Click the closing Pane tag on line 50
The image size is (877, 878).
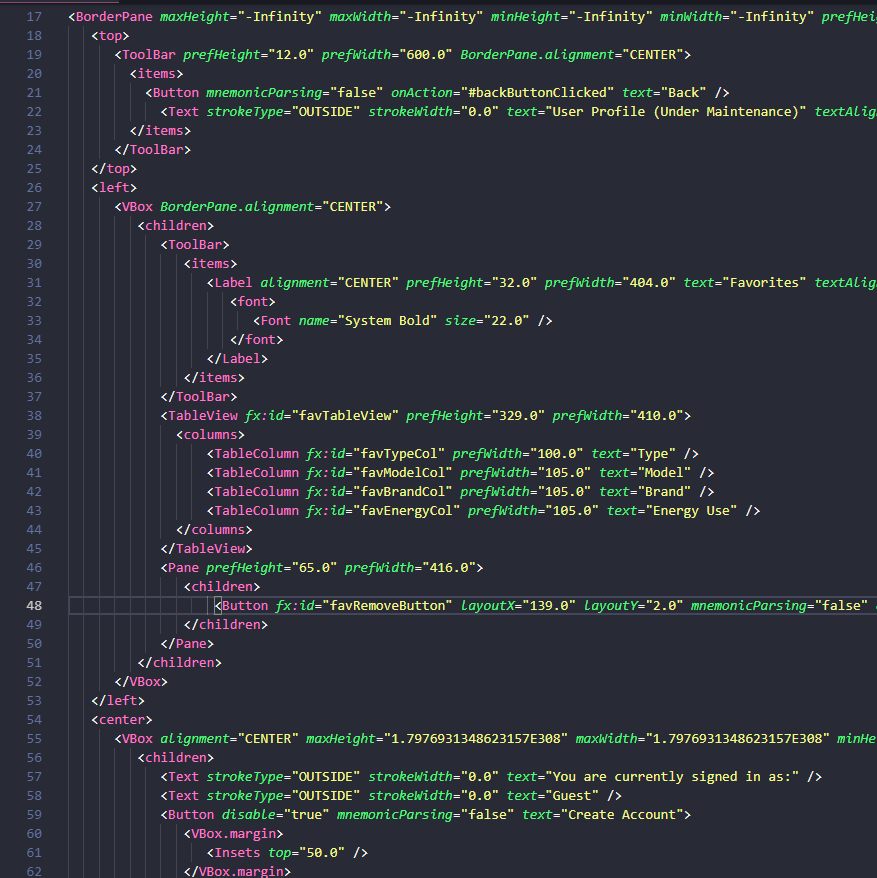[188, 644]
